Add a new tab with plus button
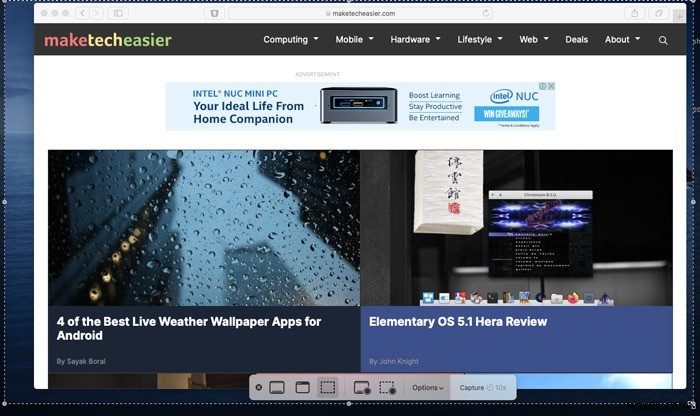 679,17
